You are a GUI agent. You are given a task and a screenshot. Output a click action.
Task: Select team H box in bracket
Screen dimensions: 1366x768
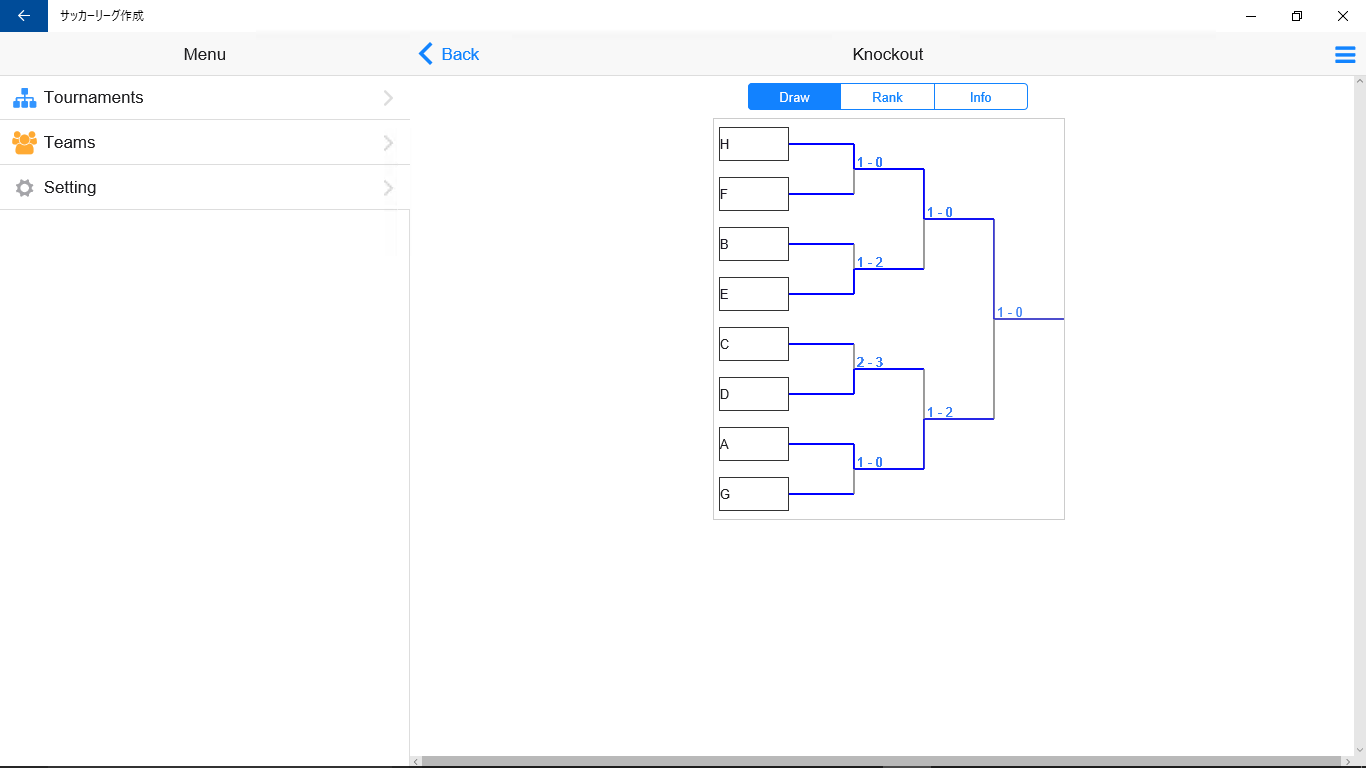754,144
